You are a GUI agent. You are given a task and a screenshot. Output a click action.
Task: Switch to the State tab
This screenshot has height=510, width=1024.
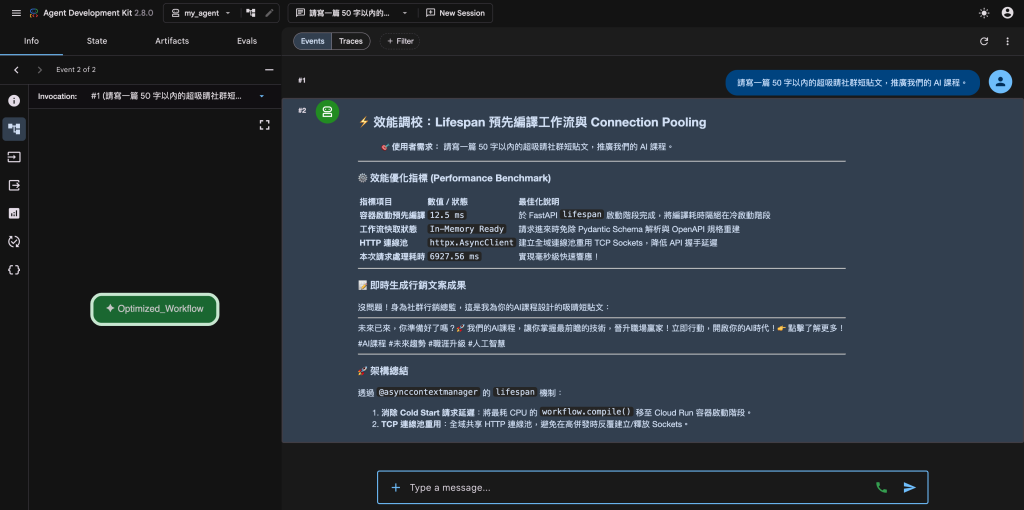pyautogui.click(x=97, y=40)
